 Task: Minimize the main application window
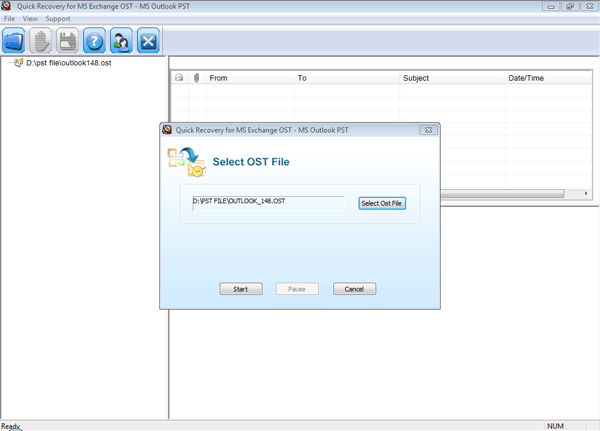(x=551, y=7)
